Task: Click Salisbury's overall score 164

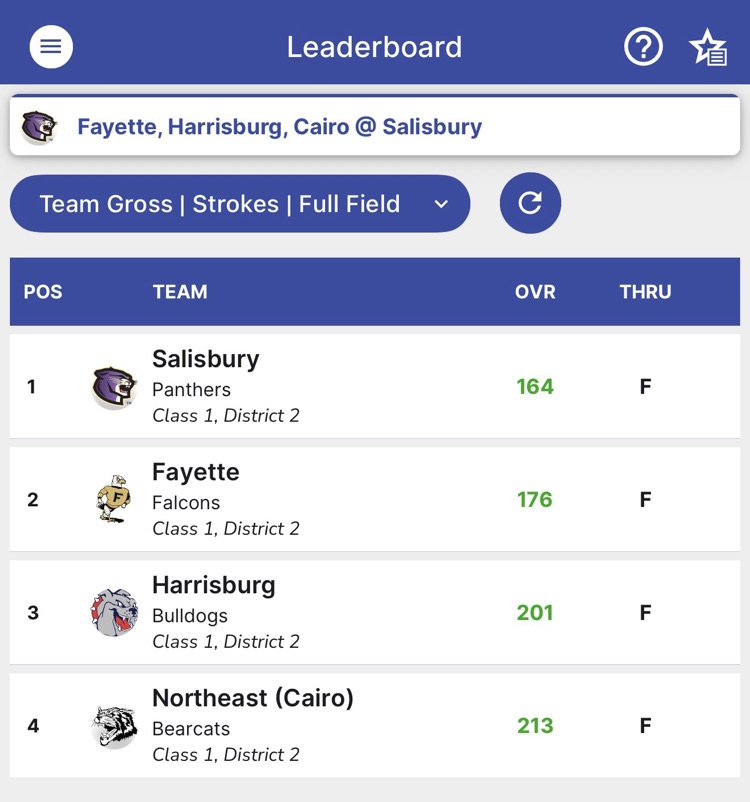Action: click(535, 387)
